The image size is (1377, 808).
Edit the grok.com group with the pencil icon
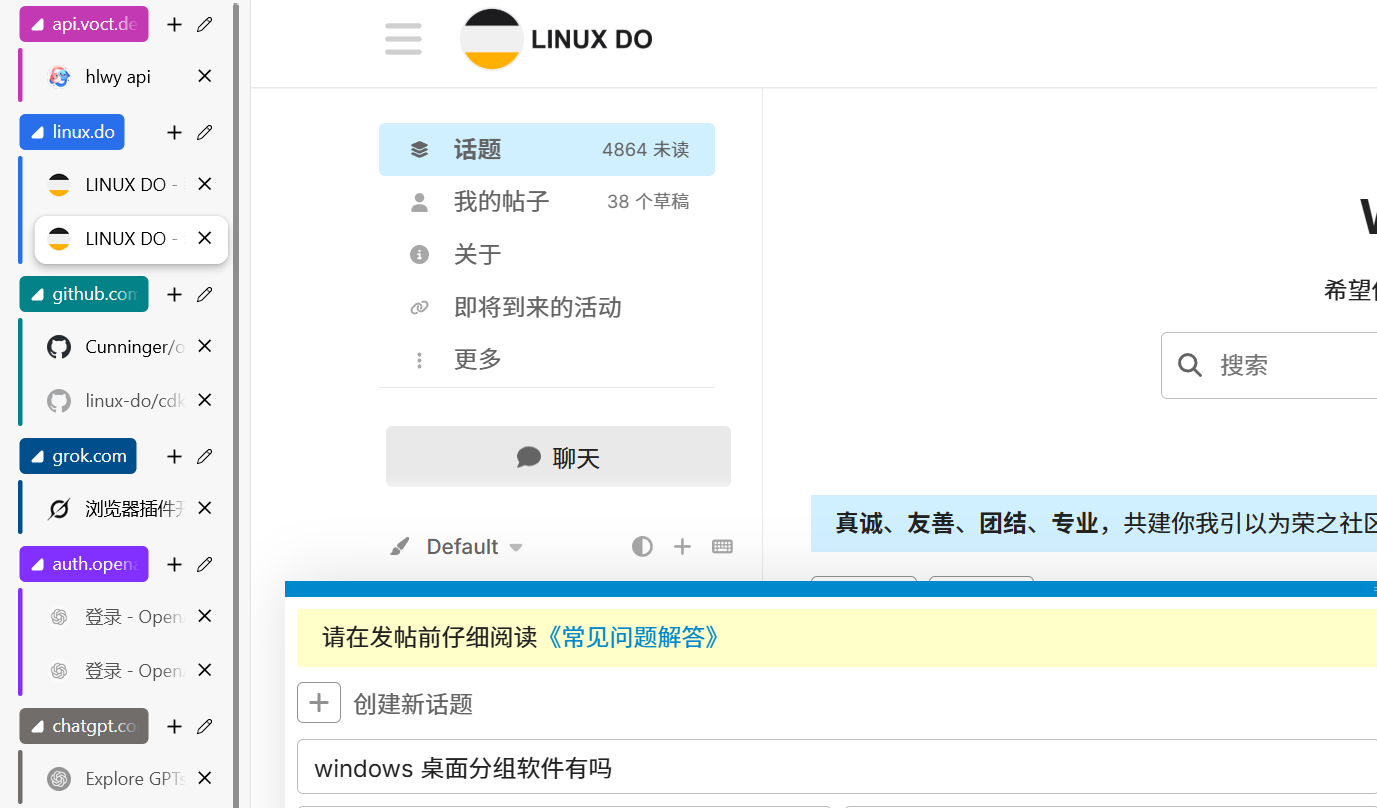[205, 456]
